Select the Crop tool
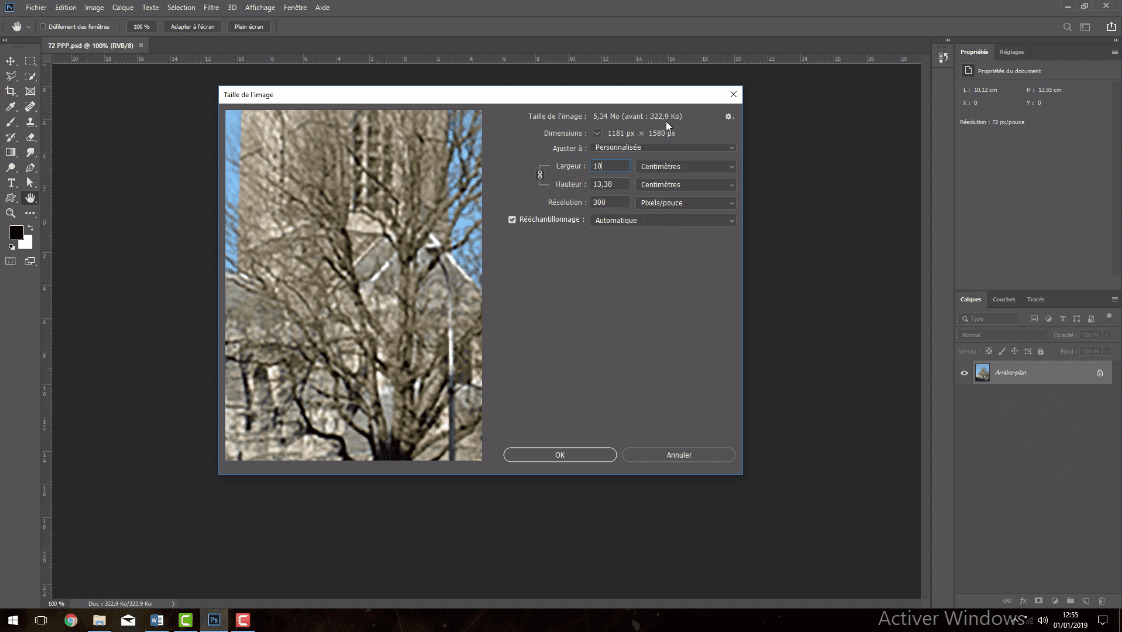 pos(11,91)
